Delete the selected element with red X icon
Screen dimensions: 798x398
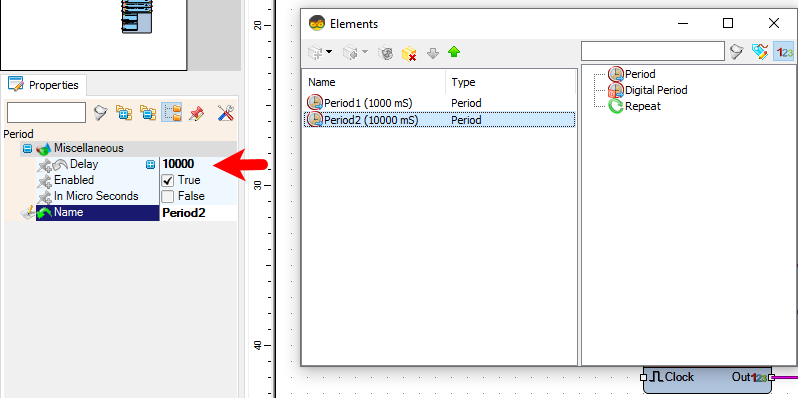(409, 52)
